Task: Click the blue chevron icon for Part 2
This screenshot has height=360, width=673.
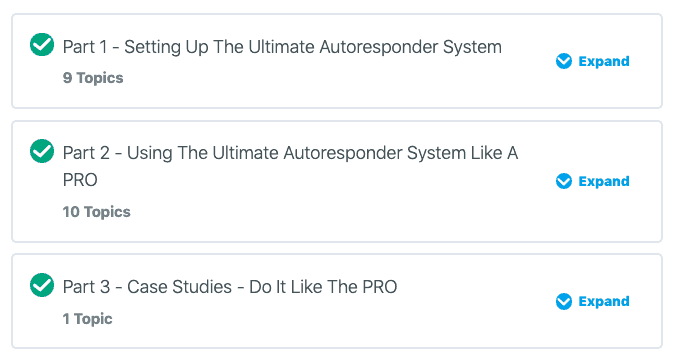Action: [564, 181]
